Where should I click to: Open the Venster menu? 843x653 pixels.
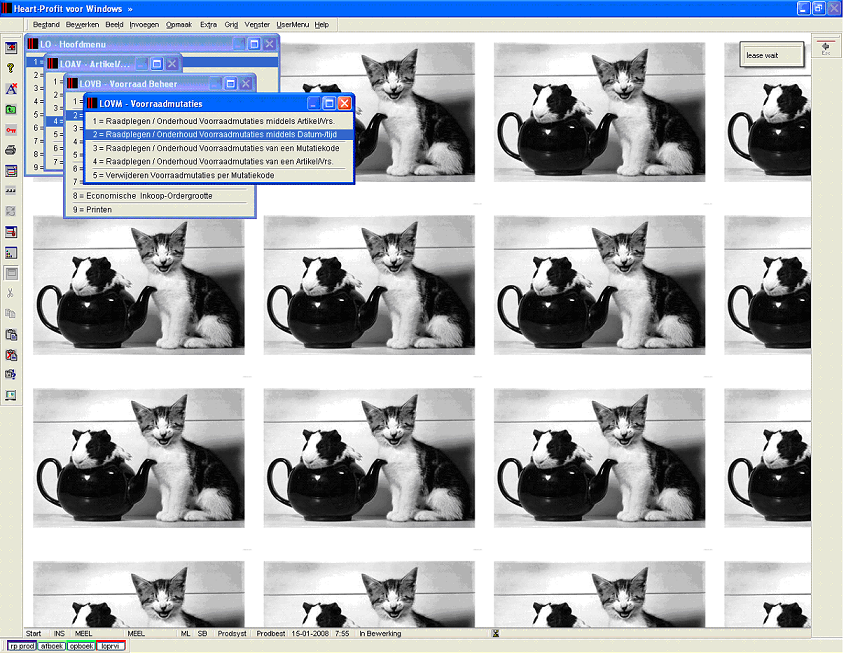257,25
